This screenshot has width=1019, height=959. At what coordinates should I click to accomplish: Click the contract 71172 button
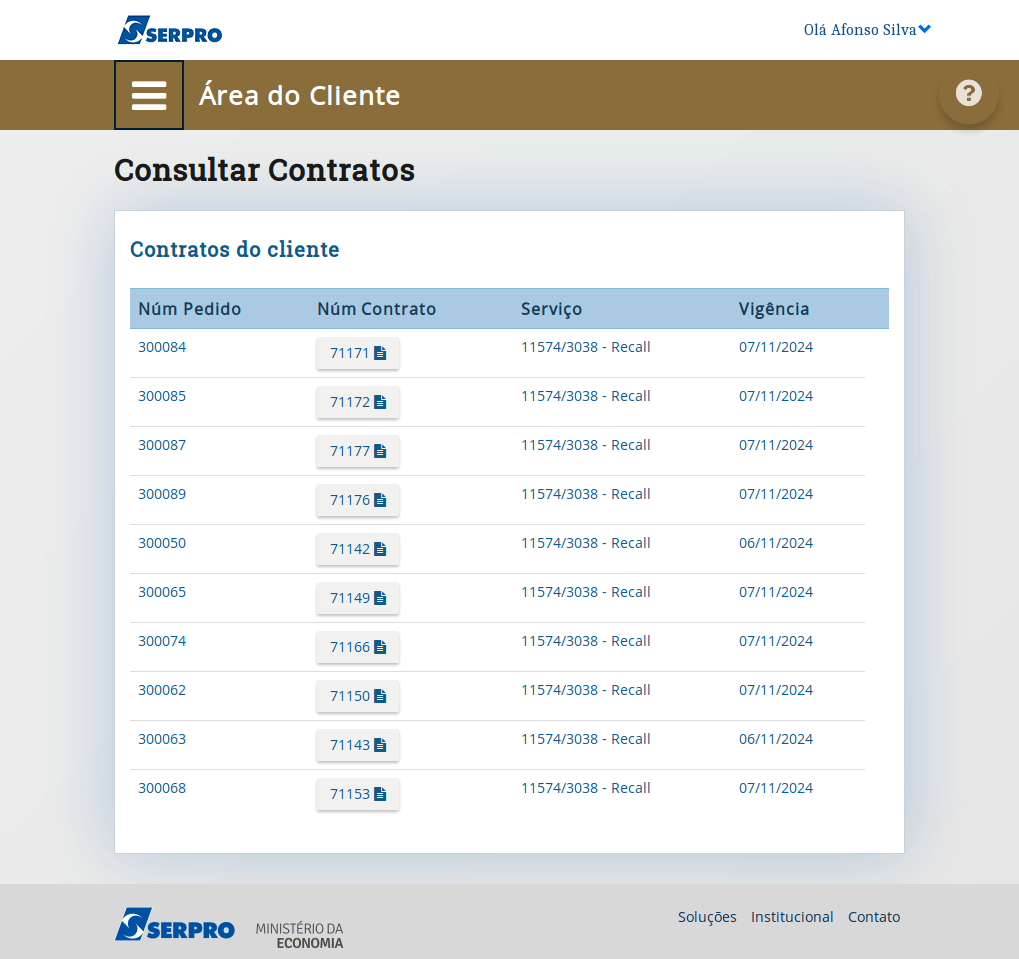357,402
